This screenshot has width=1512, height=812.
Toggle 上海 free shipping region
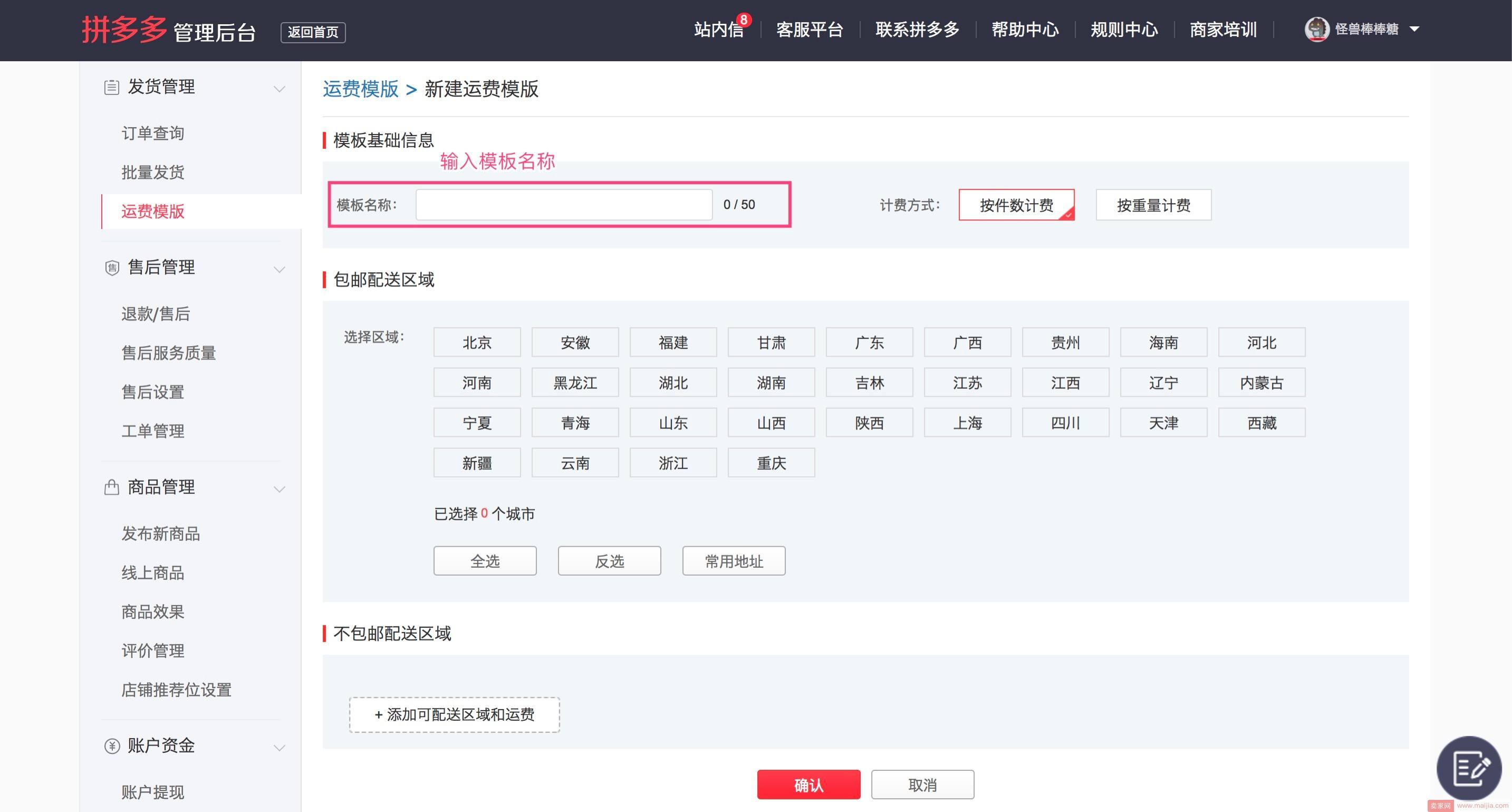coord(967,423)
